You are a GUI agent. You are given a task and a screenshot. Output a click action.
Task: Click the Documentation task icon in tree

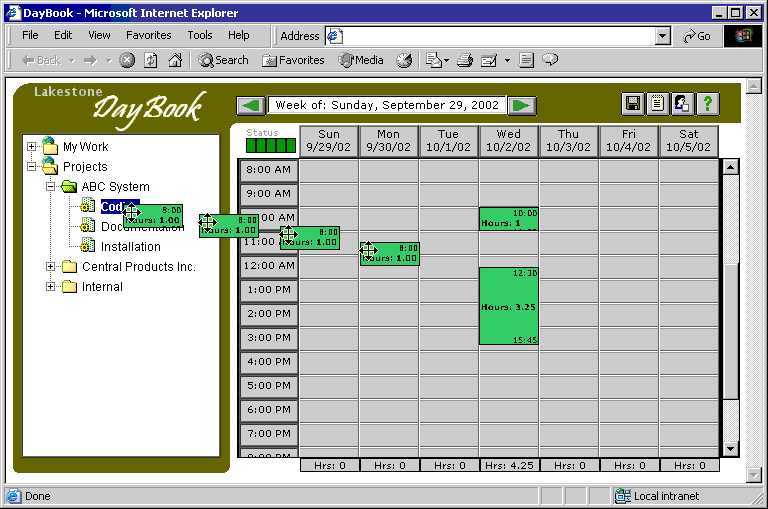click(x=87, y=225)
